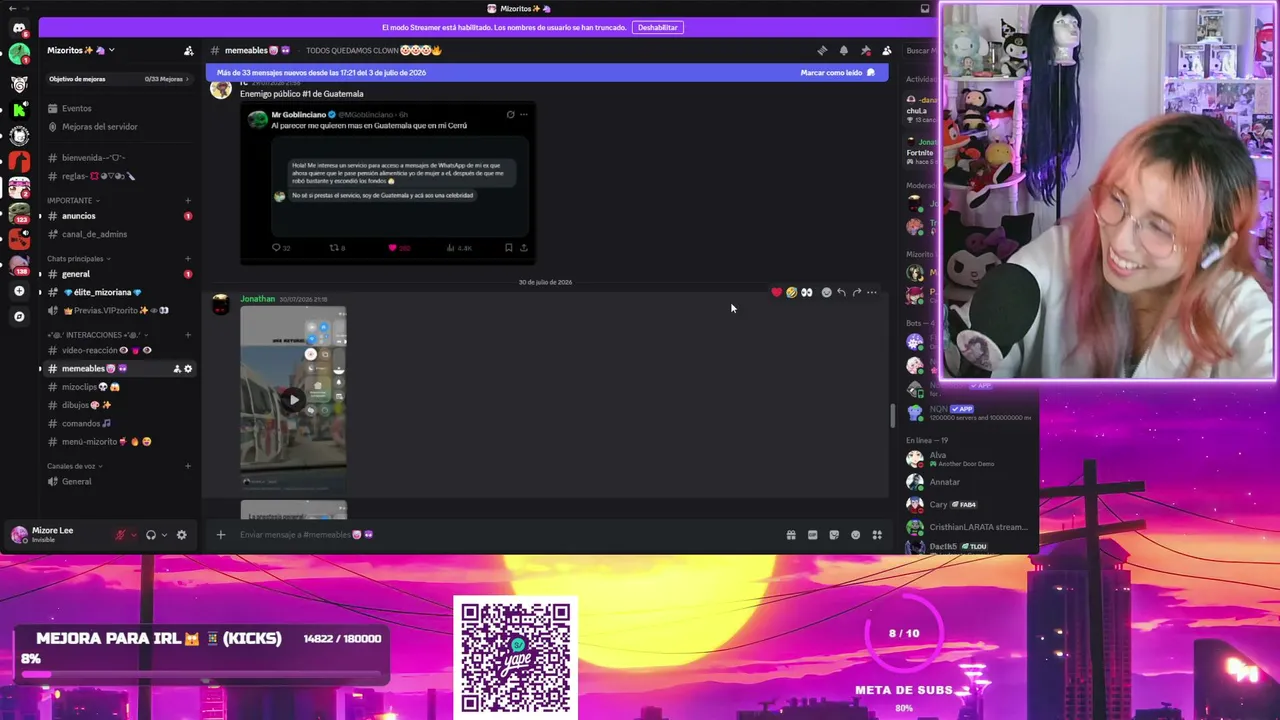Open microphone input options arrow

pos(133,535)
